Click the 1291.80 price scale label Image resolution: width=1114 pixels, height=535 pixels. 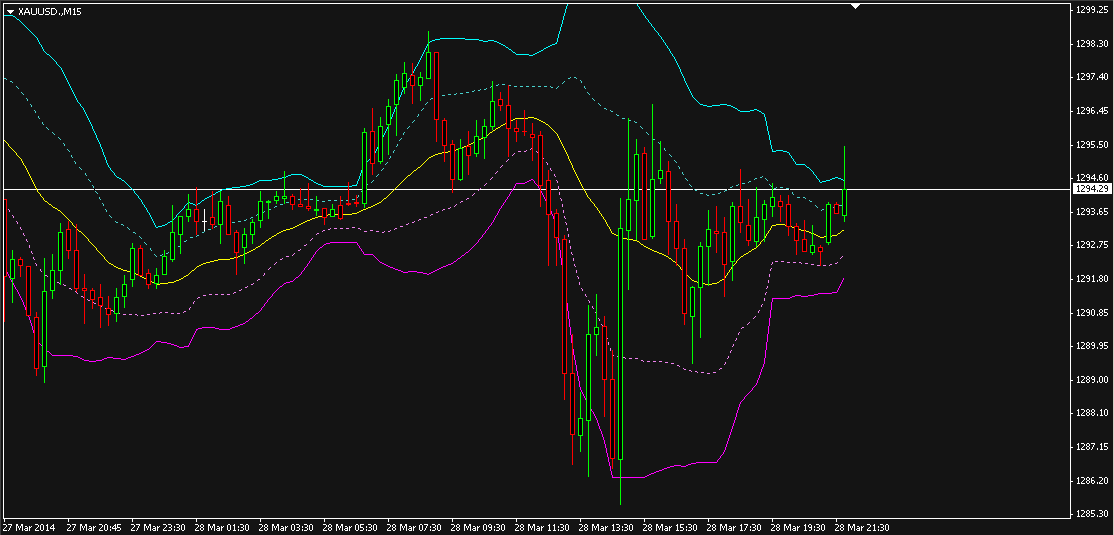click(1092, 279)
